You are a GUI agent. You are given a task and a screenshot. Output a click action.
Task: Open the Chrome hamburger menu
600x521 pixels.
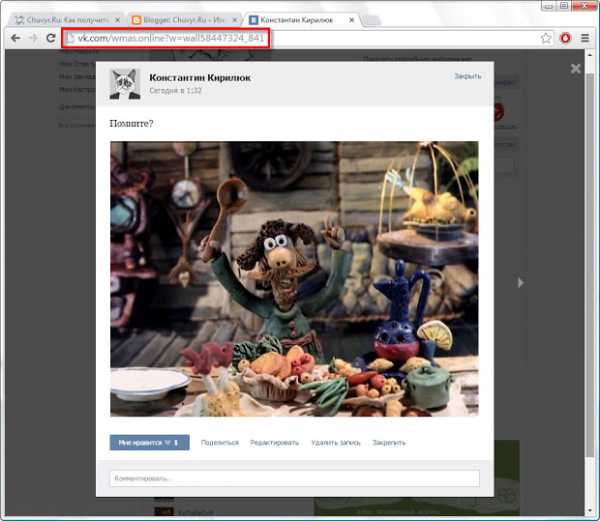(585, 38)
